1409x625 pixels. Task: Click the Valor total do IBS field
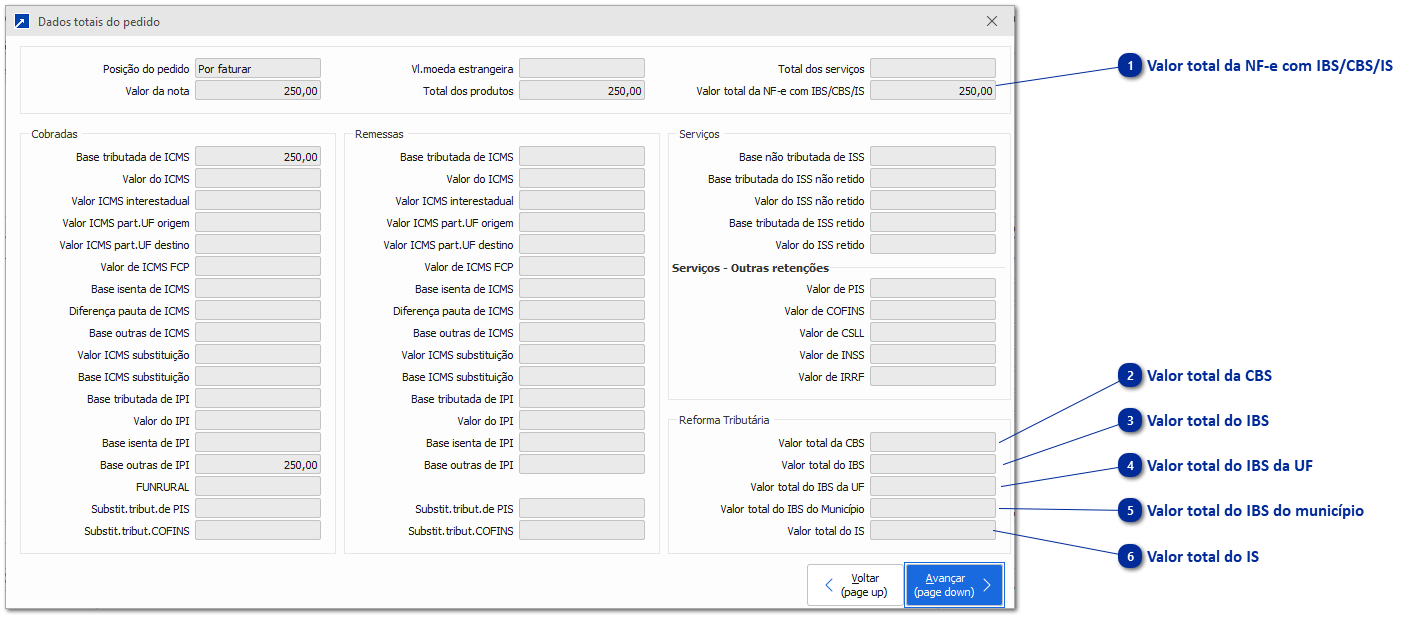[933, 465]
